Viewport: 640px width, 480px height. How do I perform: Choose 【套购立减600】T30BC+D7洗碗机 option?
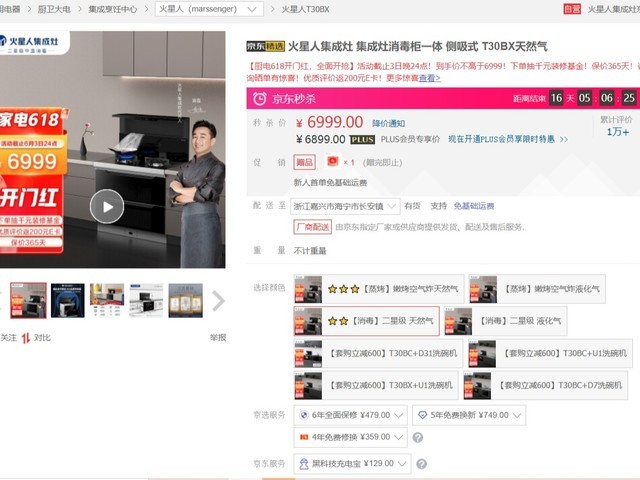(545, 385)
